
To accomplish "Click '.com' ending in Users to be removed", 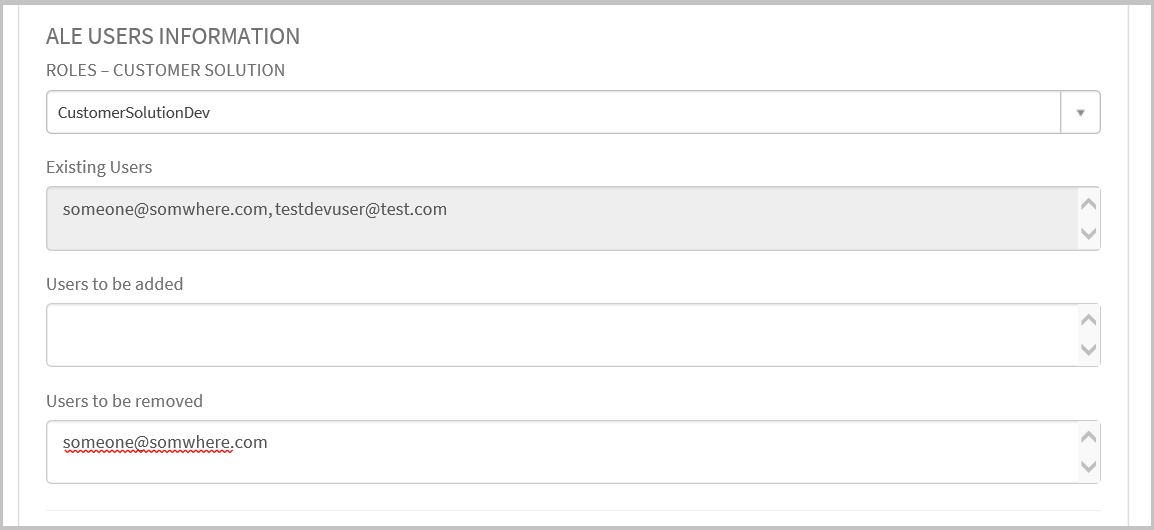I will tap(251, 442).
